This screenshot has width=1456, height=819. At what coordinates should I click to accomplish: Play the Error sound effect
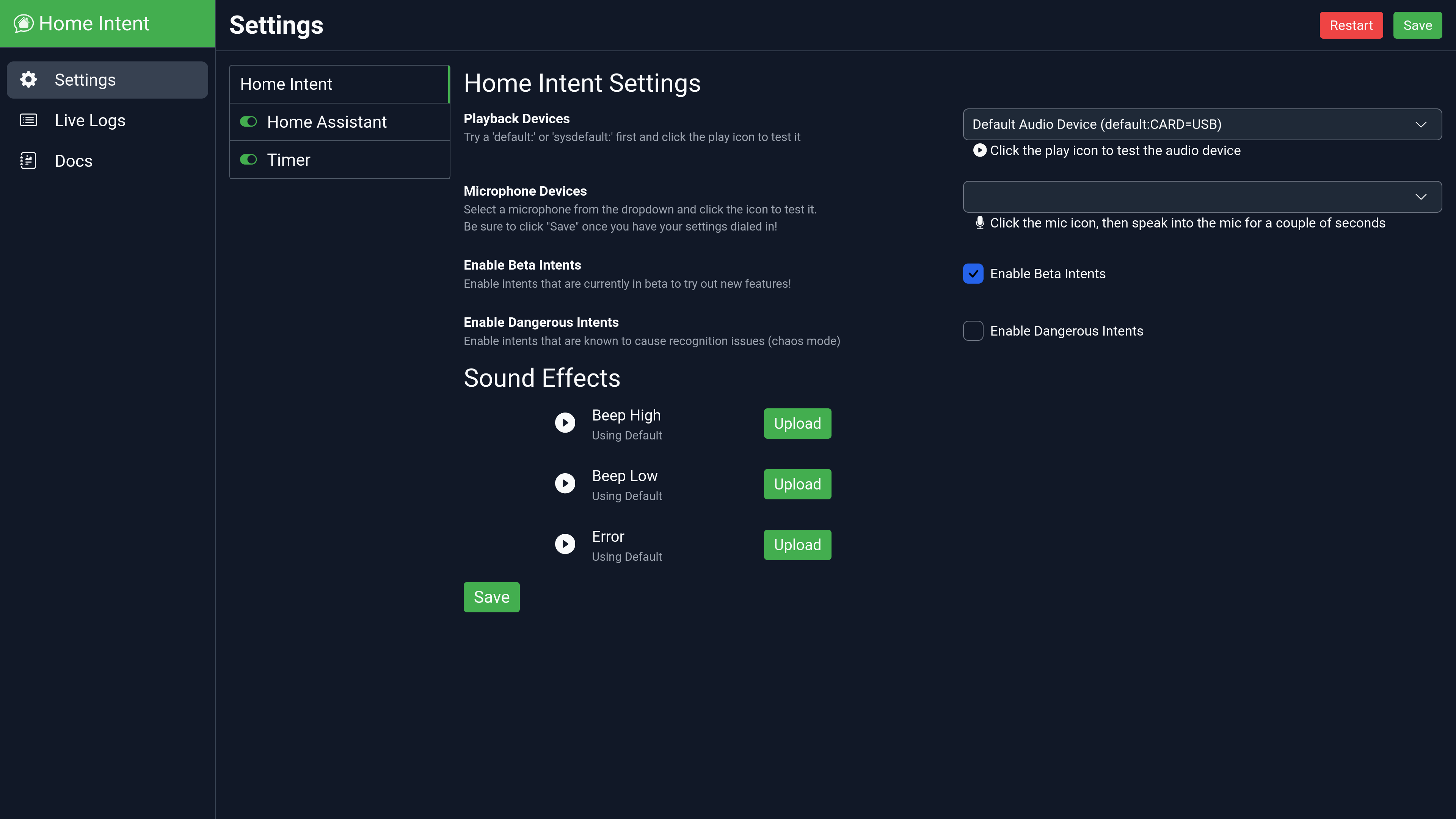(565, 544)
